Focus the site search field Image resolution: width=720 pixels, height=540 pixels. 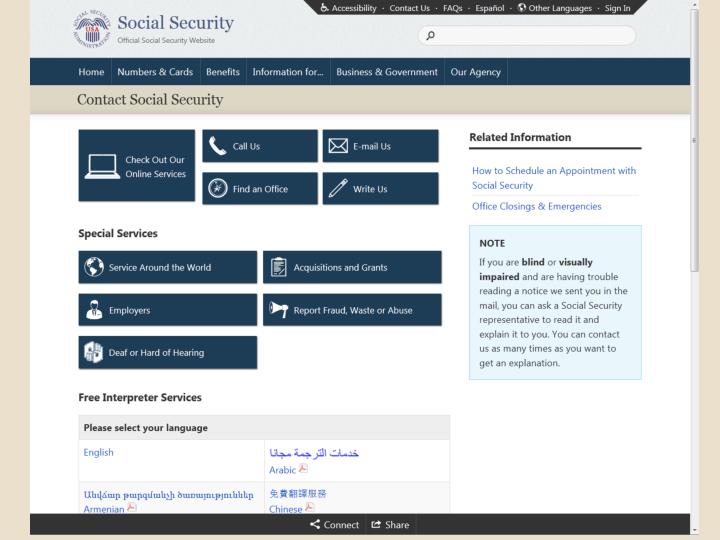pyautogui.click(x=527, y=35)
